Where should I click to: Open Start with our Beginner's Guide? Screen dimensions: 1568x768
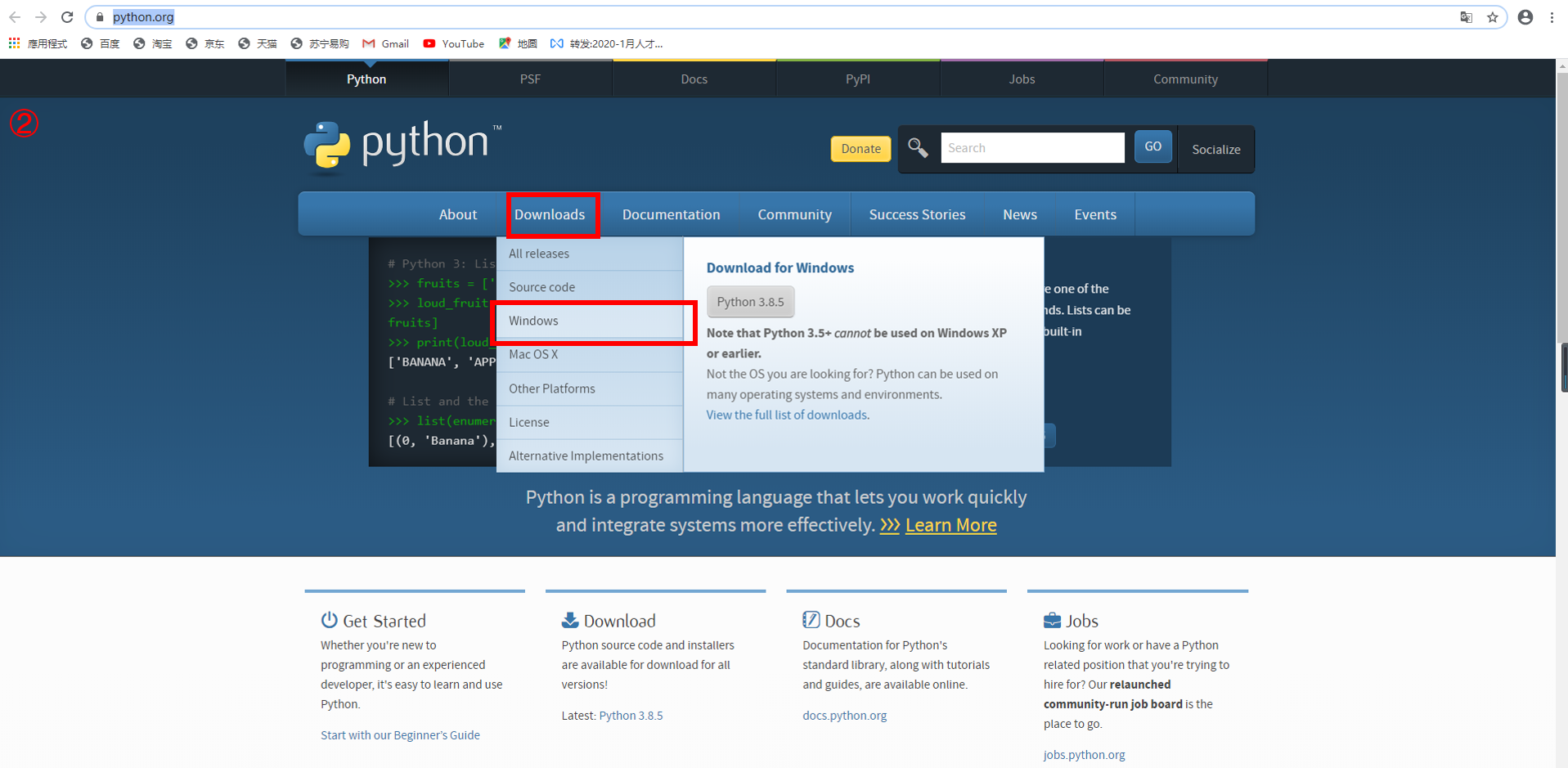pos(400,735)
